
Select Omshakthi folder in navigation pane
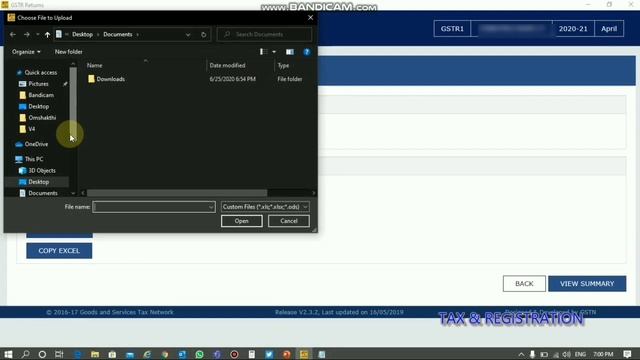(x=42, y=118)
